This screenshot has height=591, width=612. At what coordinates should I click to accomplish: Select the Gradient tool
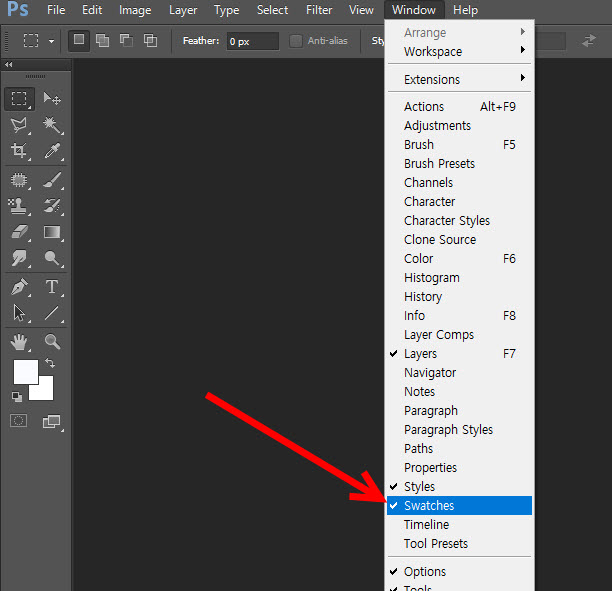coord(52,232)
